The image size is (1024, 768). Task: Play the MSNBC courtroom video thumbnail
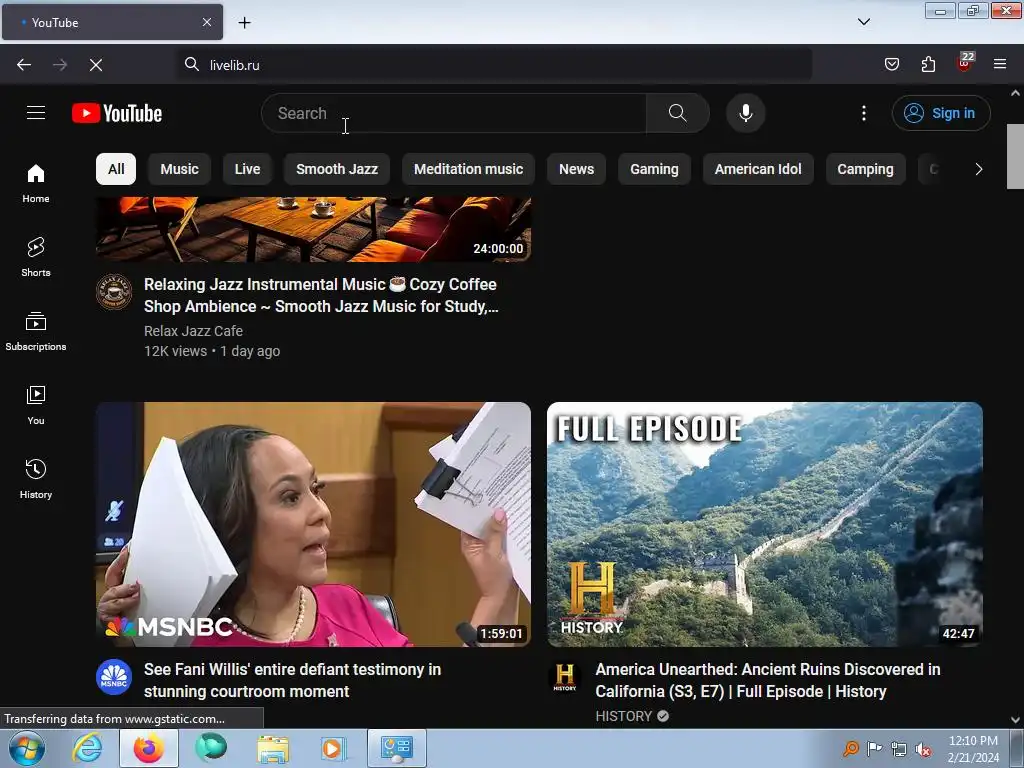pos(313,524)
